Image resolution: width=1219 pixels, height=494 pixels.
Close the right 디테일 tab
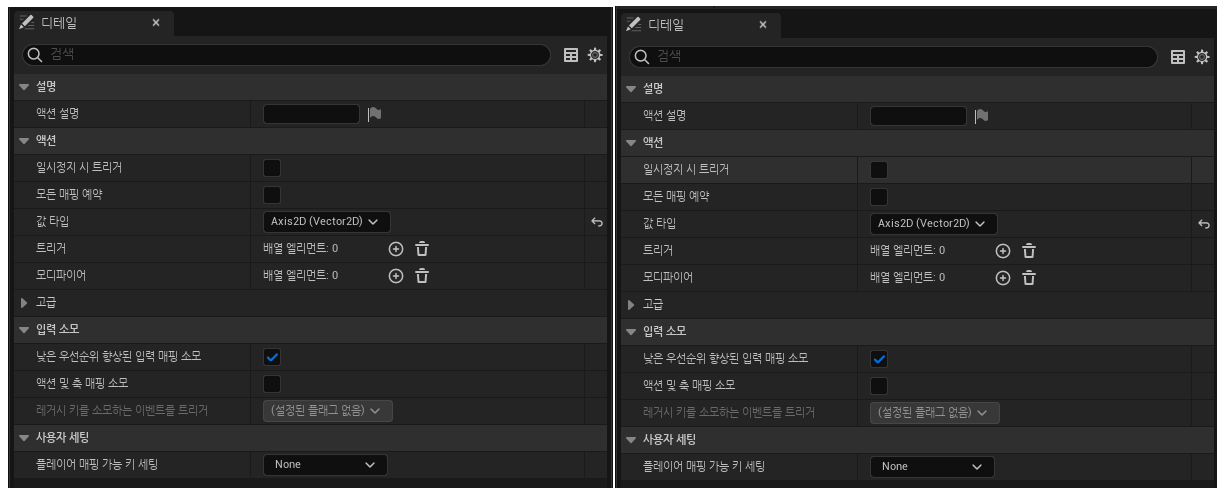tap(762, 24)
